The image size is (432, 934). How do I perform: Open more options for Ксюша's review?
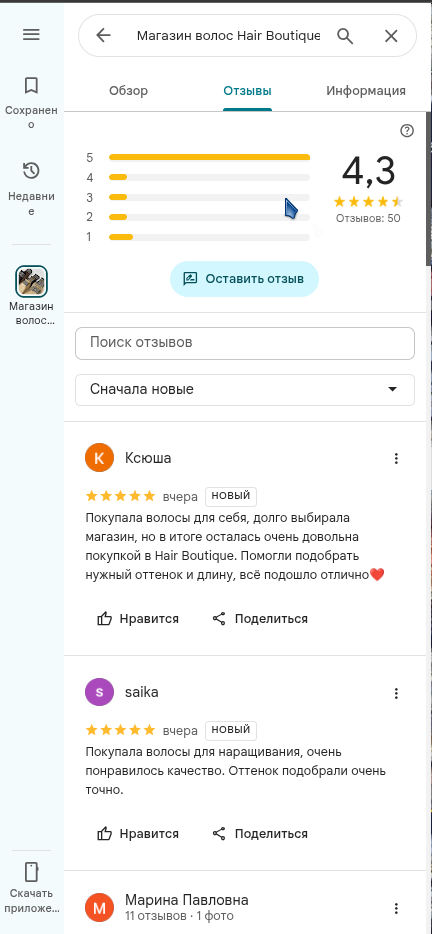click(x=396, y=458)
